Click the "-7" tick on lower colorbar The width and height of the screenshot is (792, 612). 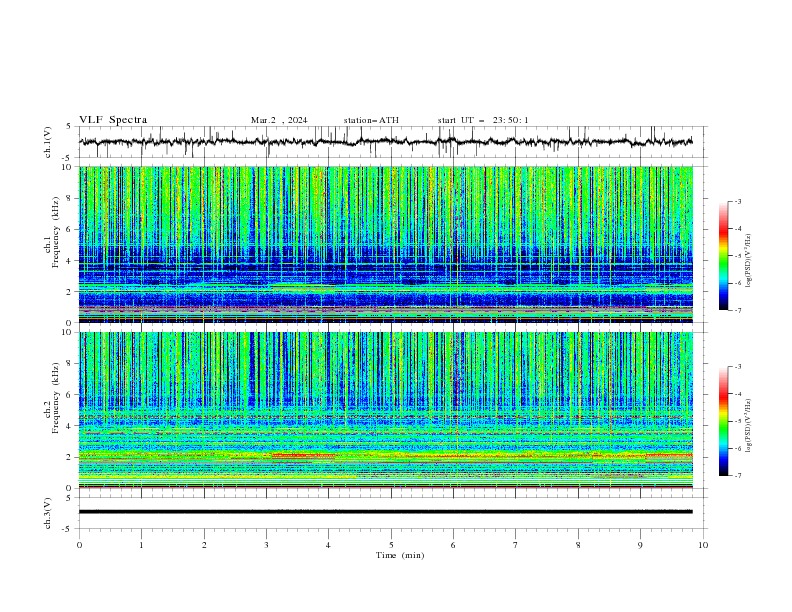[737, 475]
